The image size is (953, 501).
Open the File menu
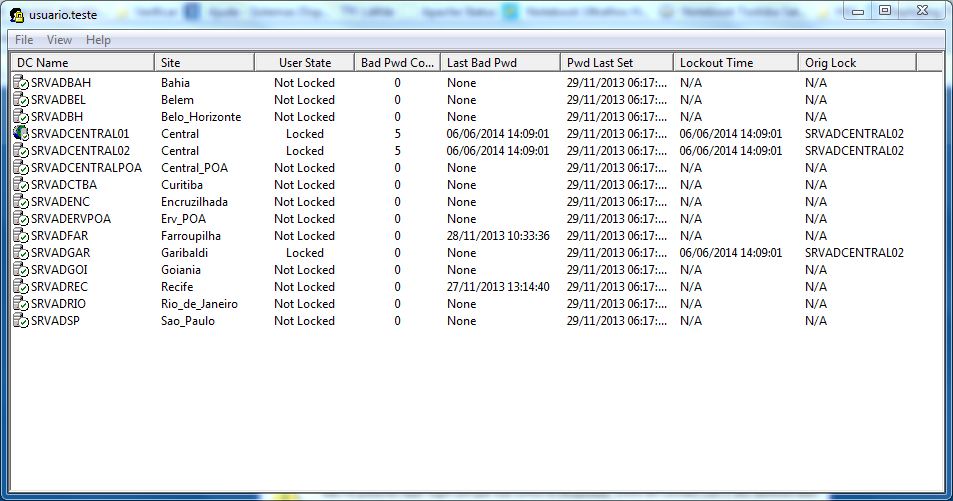(x=24, y=40)
